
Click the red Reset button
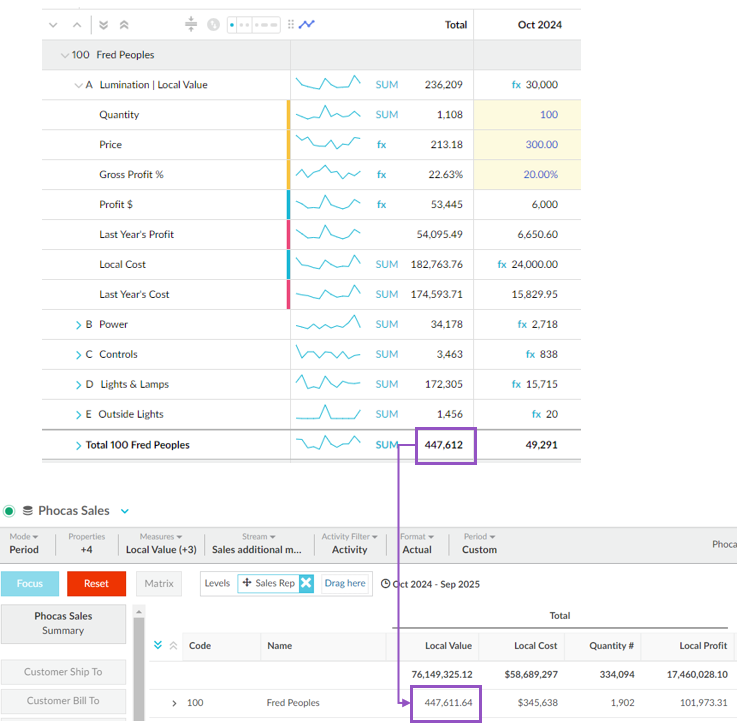(x=96, y=583)
